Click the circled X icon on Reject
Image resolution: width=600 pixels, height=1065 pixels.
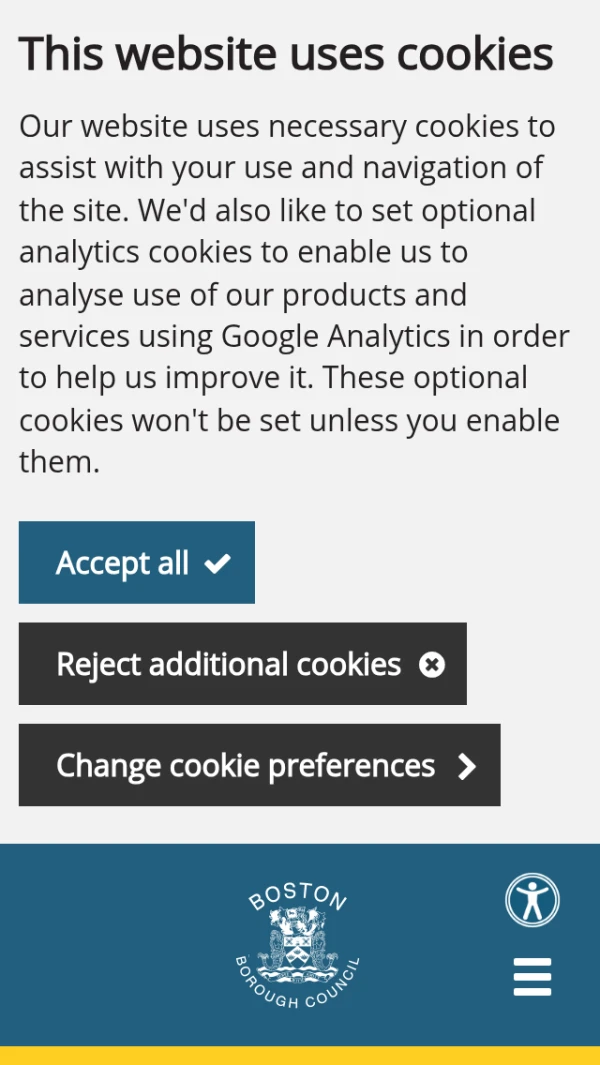point(432,665)
